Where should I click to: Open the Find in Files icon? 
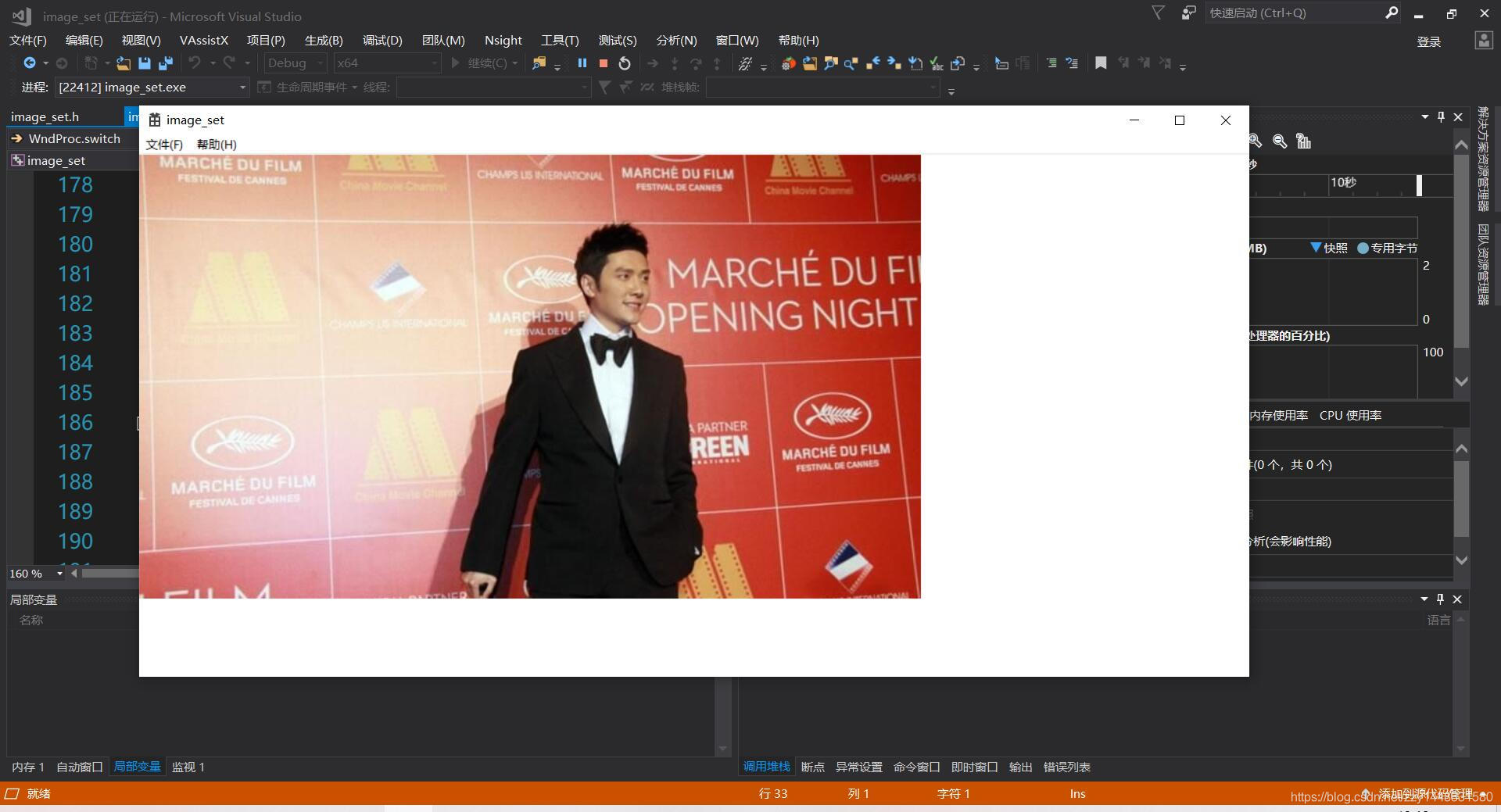539,63
